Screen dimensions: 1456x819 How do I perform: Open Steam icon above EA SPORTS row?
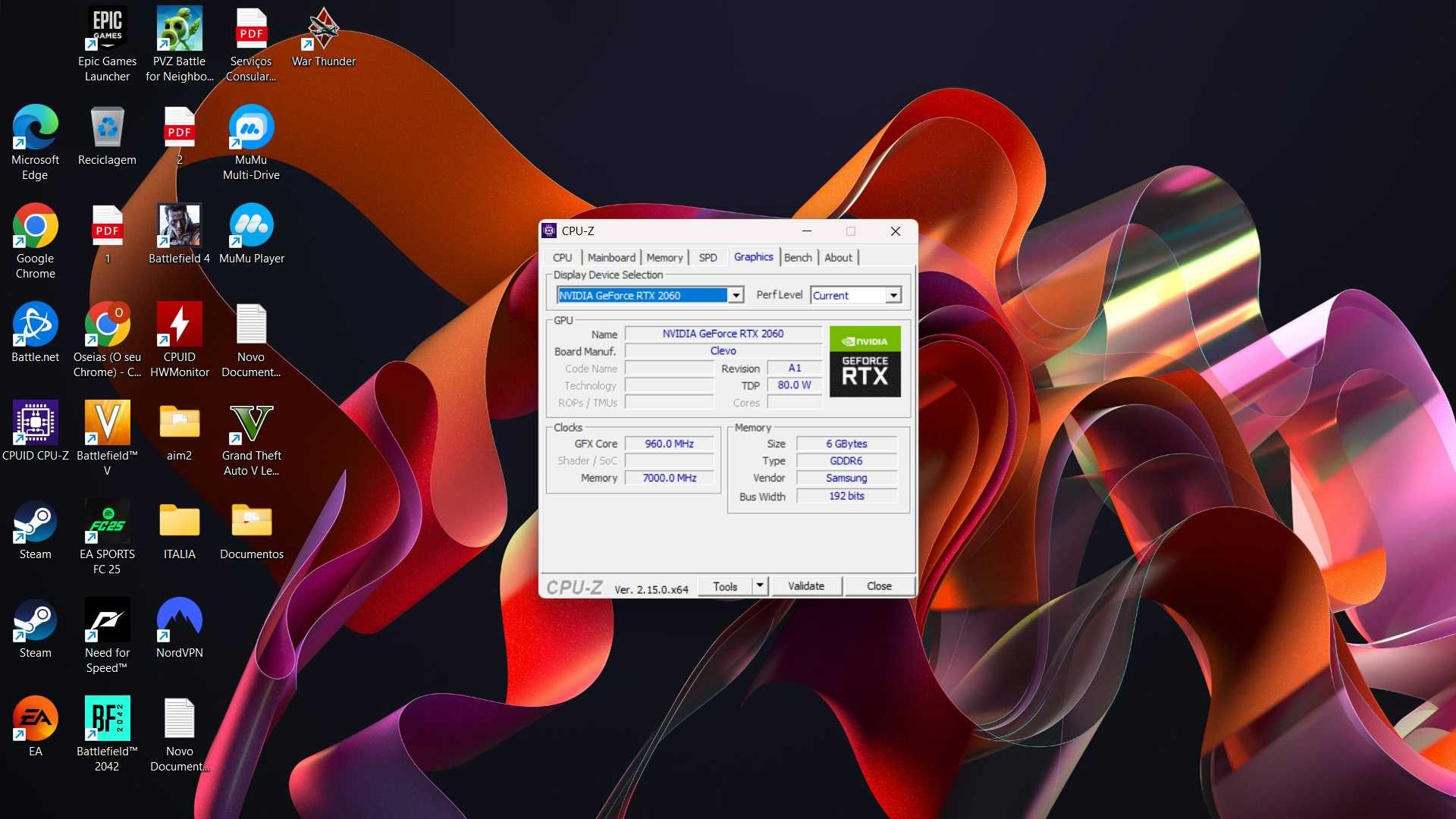[x=35, y=529]
